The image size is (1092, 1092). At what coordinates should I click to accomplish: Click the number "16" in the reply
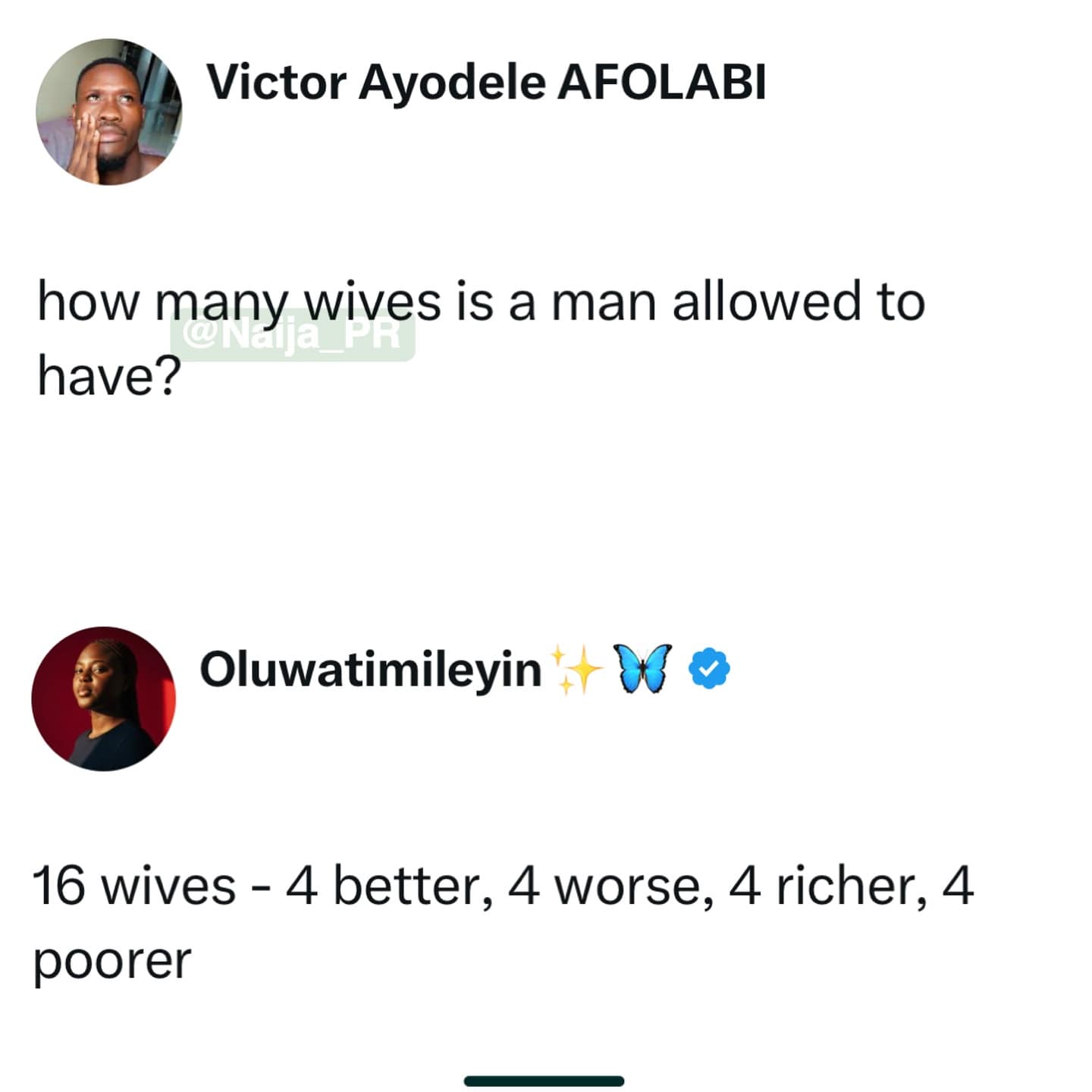coord(59,886)
